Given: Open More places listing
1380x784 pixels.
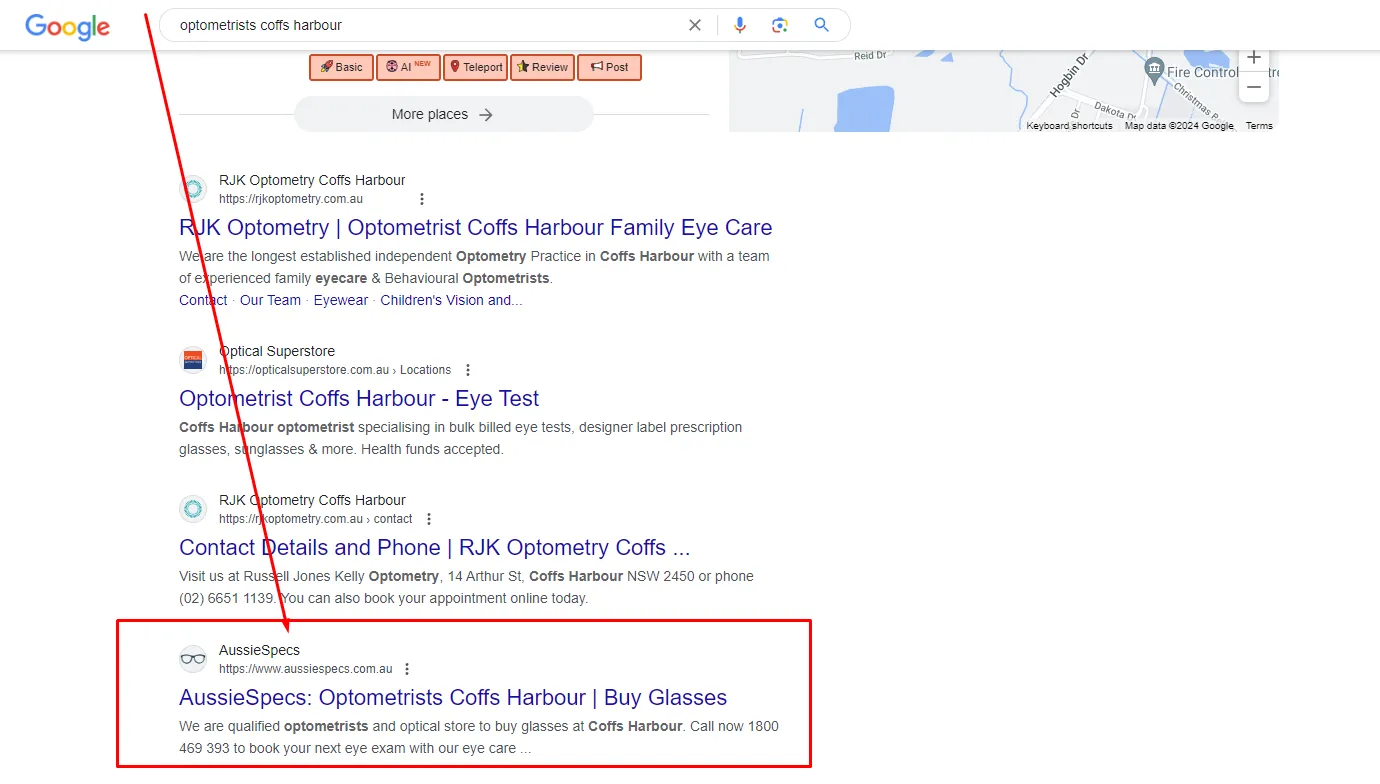Looking at the screenshot, I should point(443,114).
